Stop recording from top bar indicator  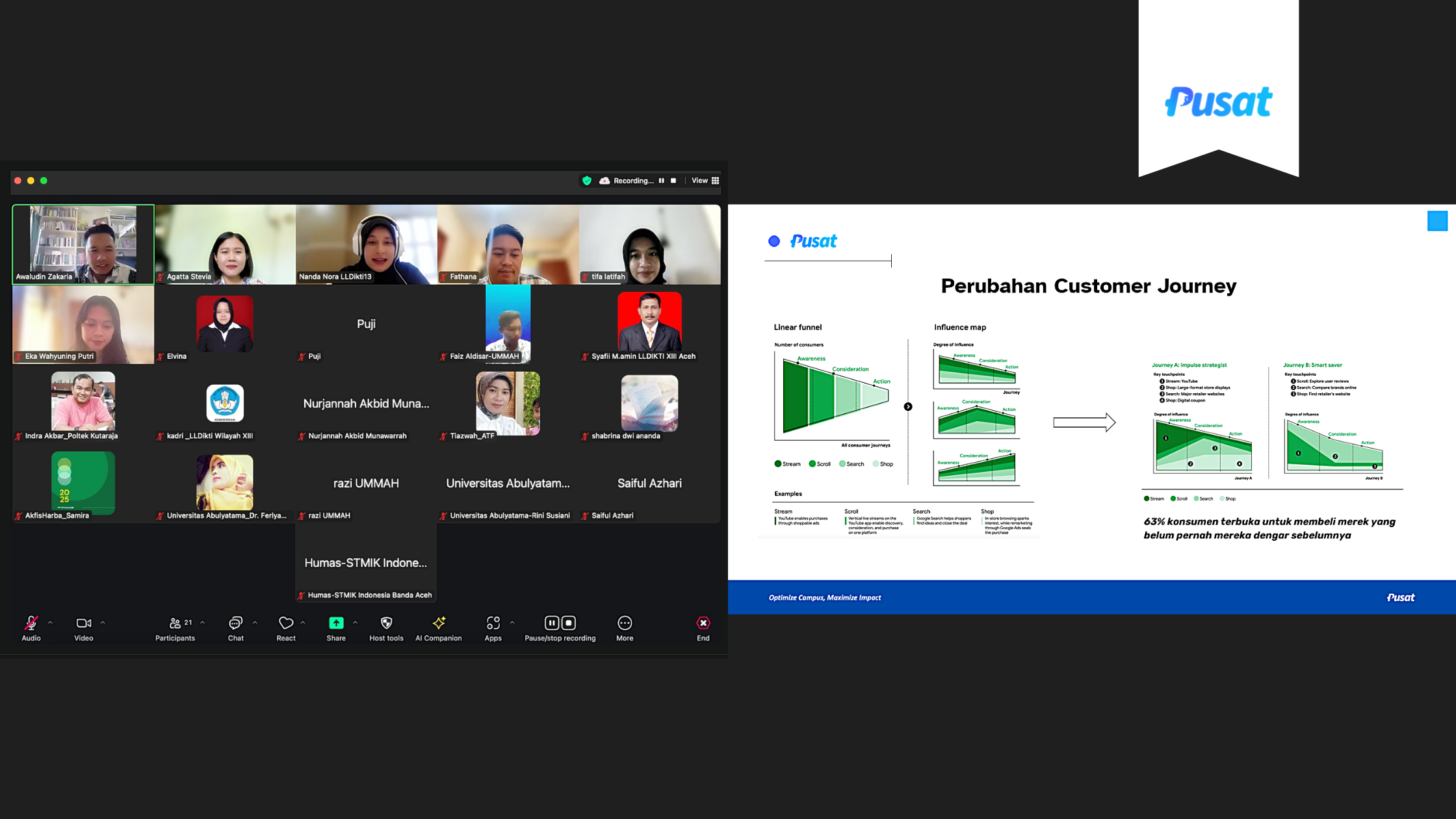click(x=673, y=181)
